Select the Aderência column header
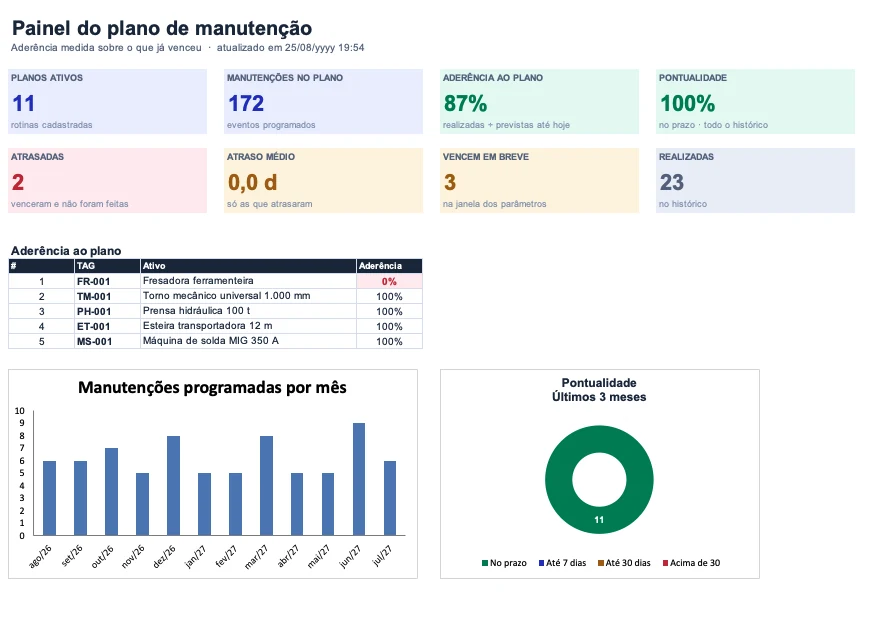The width and height of the screenshot is (869, 631). (389, 266)
